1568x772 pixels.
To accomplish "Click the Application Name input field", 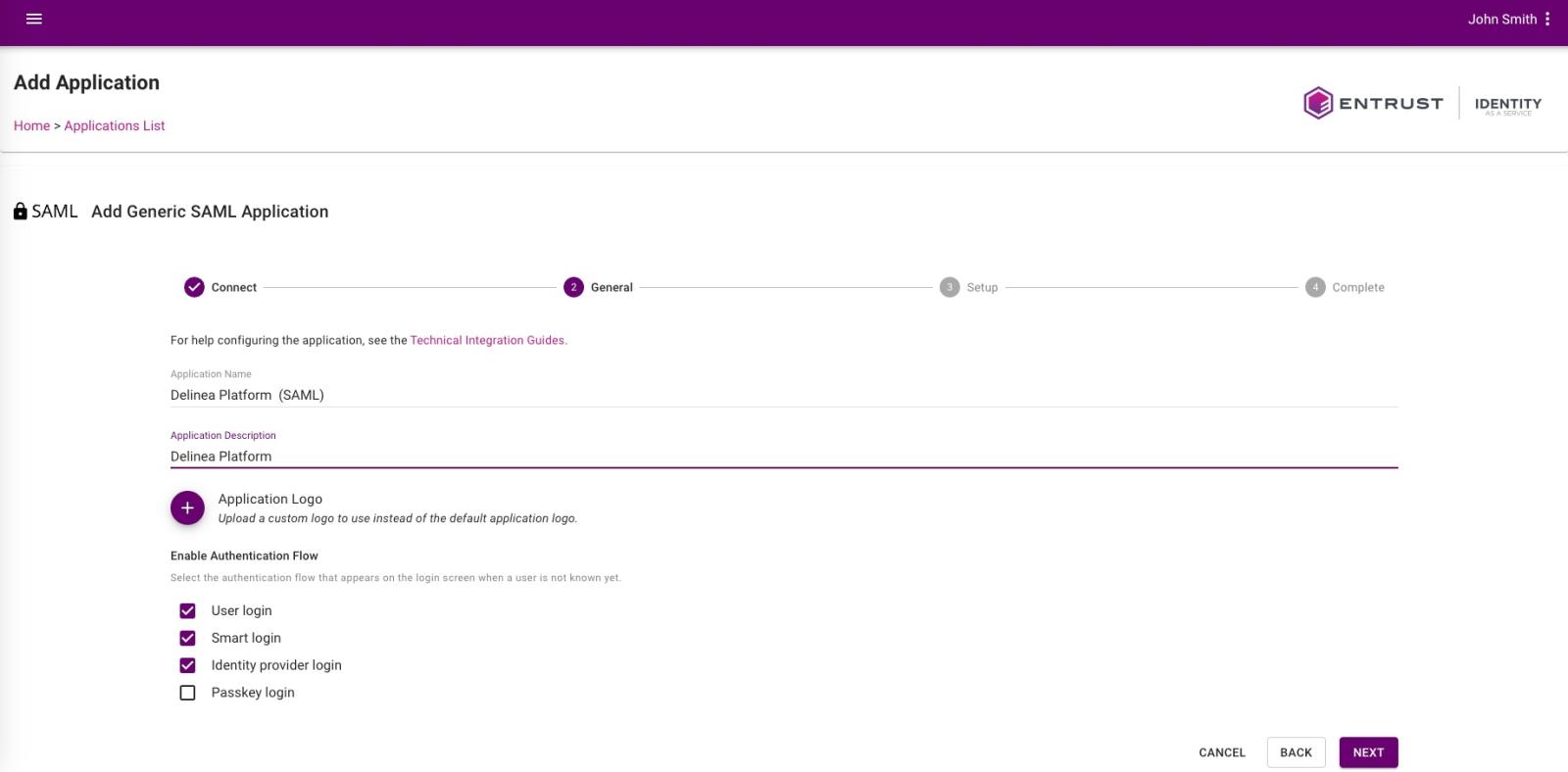I will (784, 395).
